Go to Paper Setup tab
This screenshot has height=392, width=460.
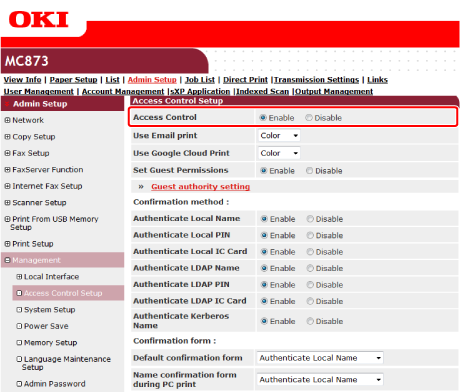click(73, 80)
